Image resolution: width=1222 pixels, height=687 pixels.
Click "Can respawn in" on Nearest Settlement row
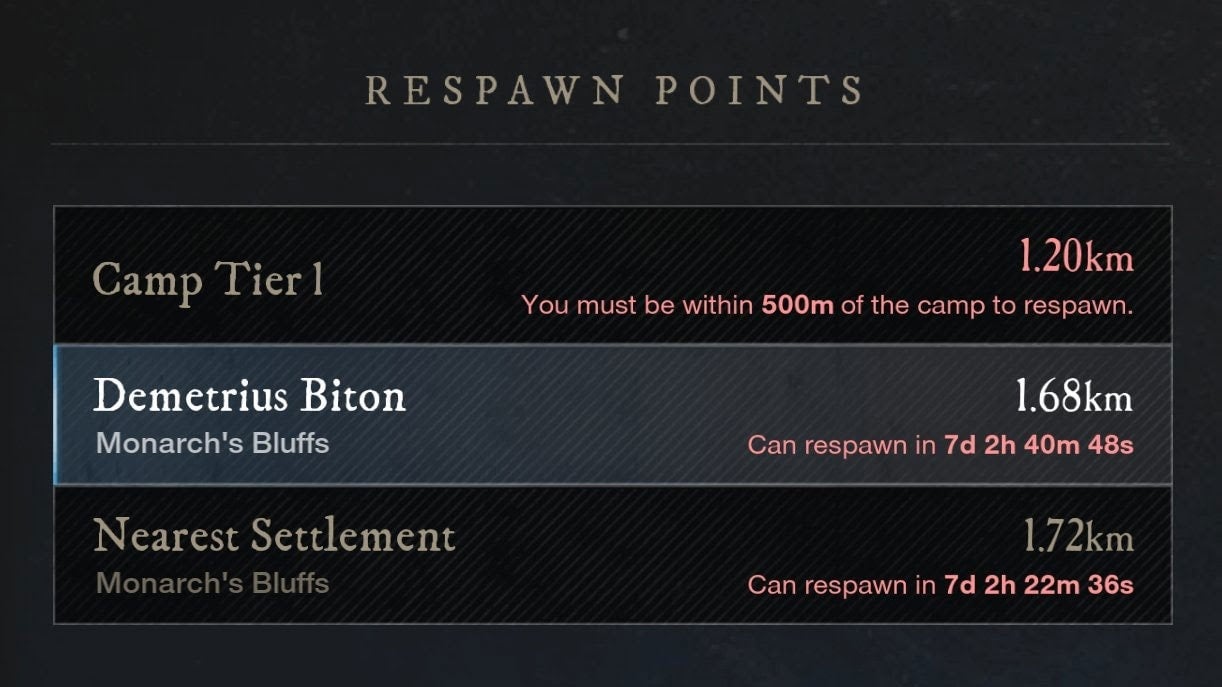[841, 585]
